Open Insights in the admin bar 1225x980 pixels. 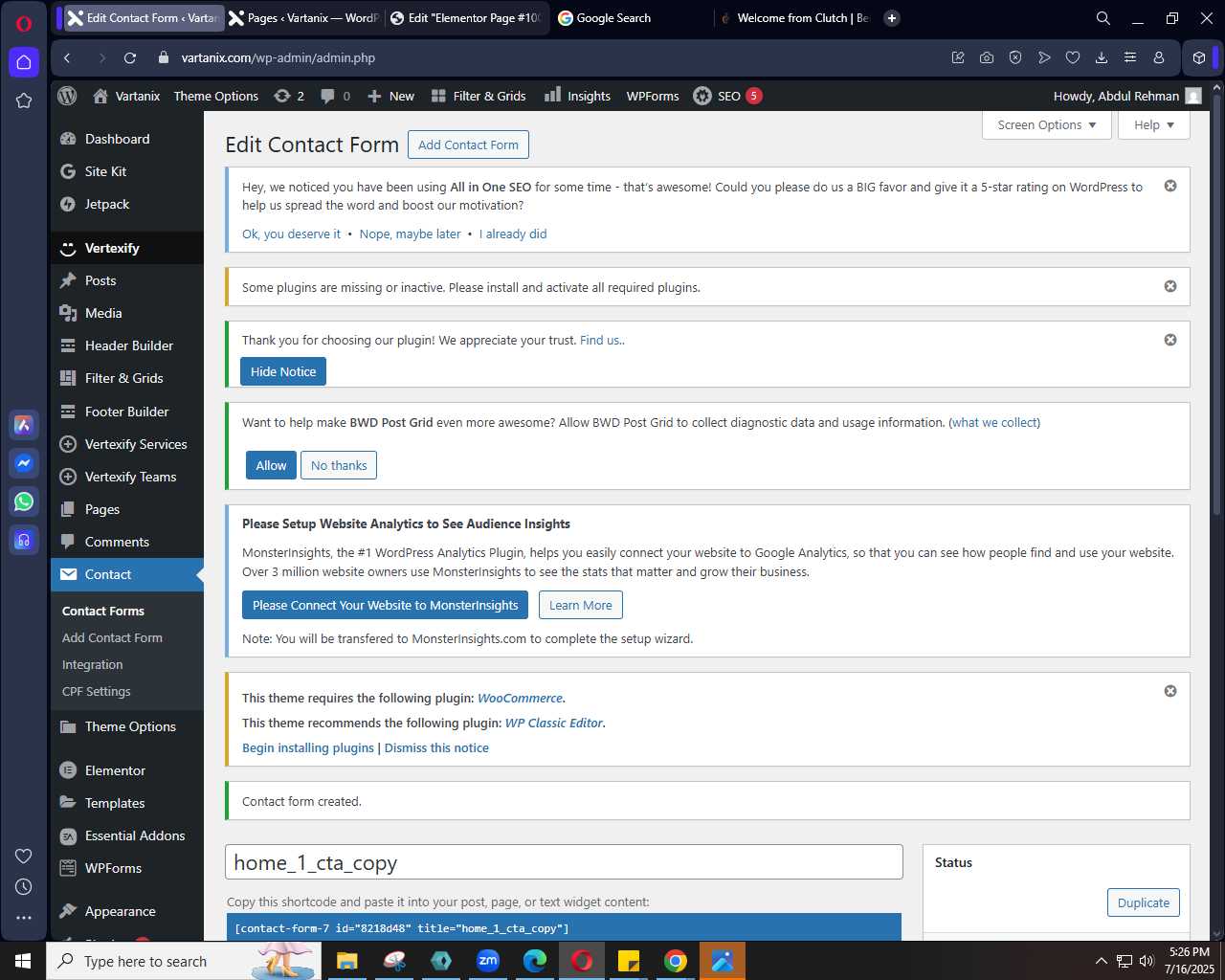pyautogui.click(x=577, y=96)
